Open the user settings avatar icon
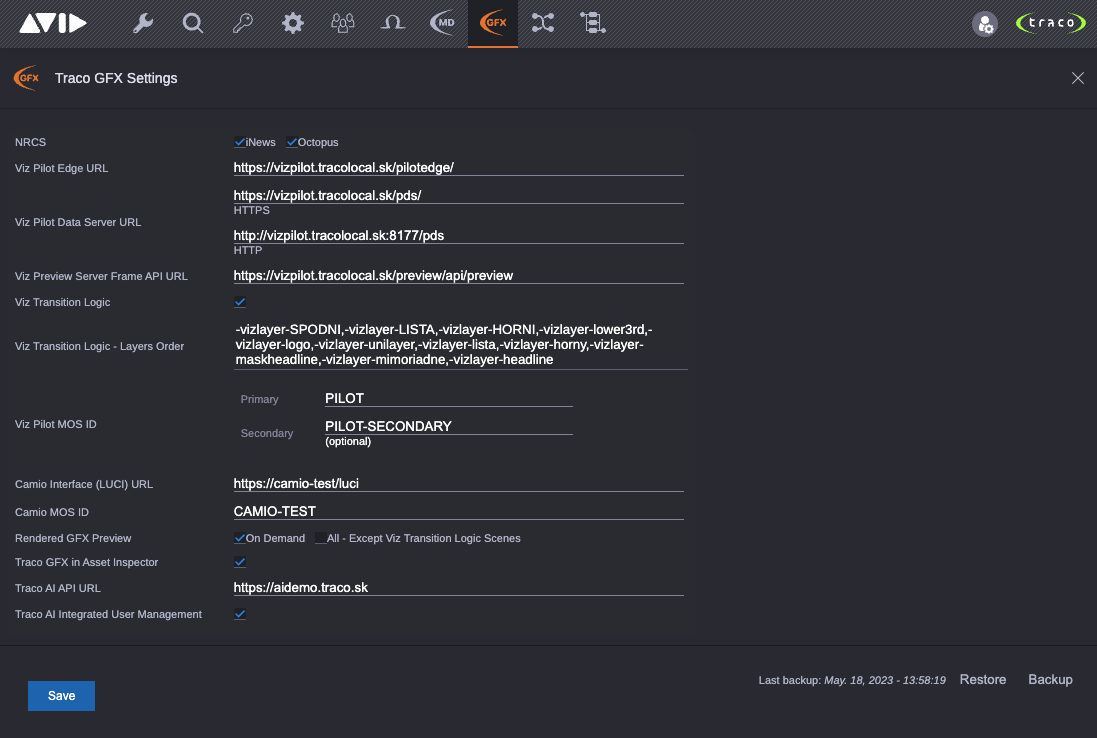Viewport: 1097px width, 738px height. [x=985, y=24]
